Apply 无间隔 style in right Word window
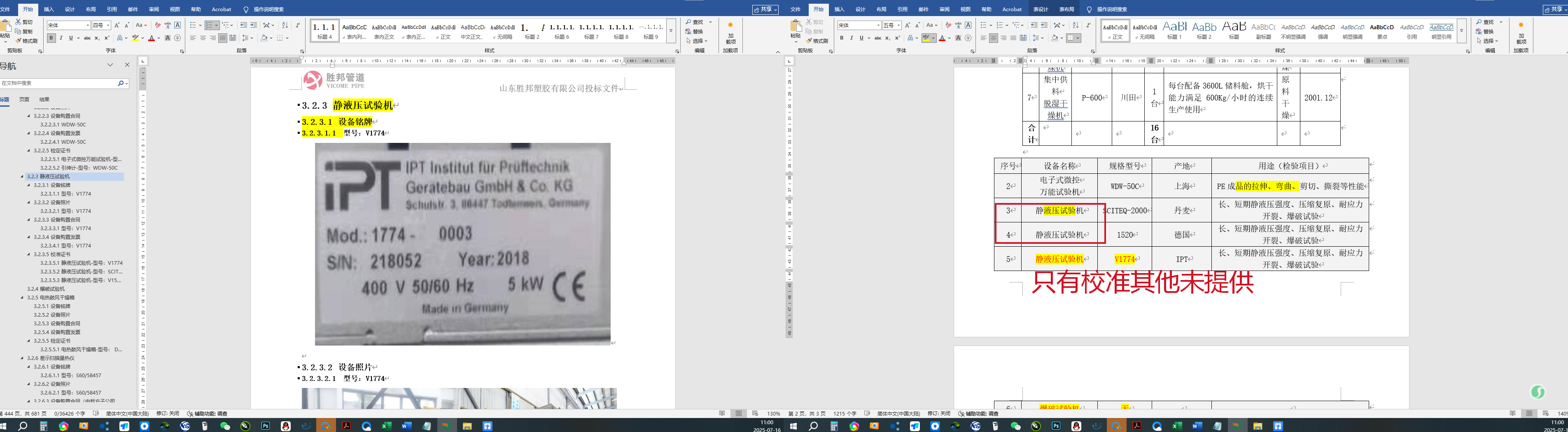 pos(1145,31)
